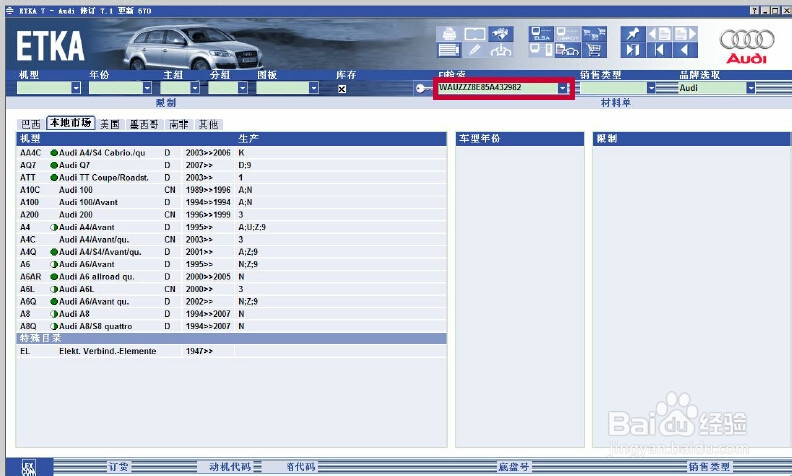Screen dimensions: 792x476
Task: Click the 底盘号 button in bottom bar
Action: (x=514, y=466)
